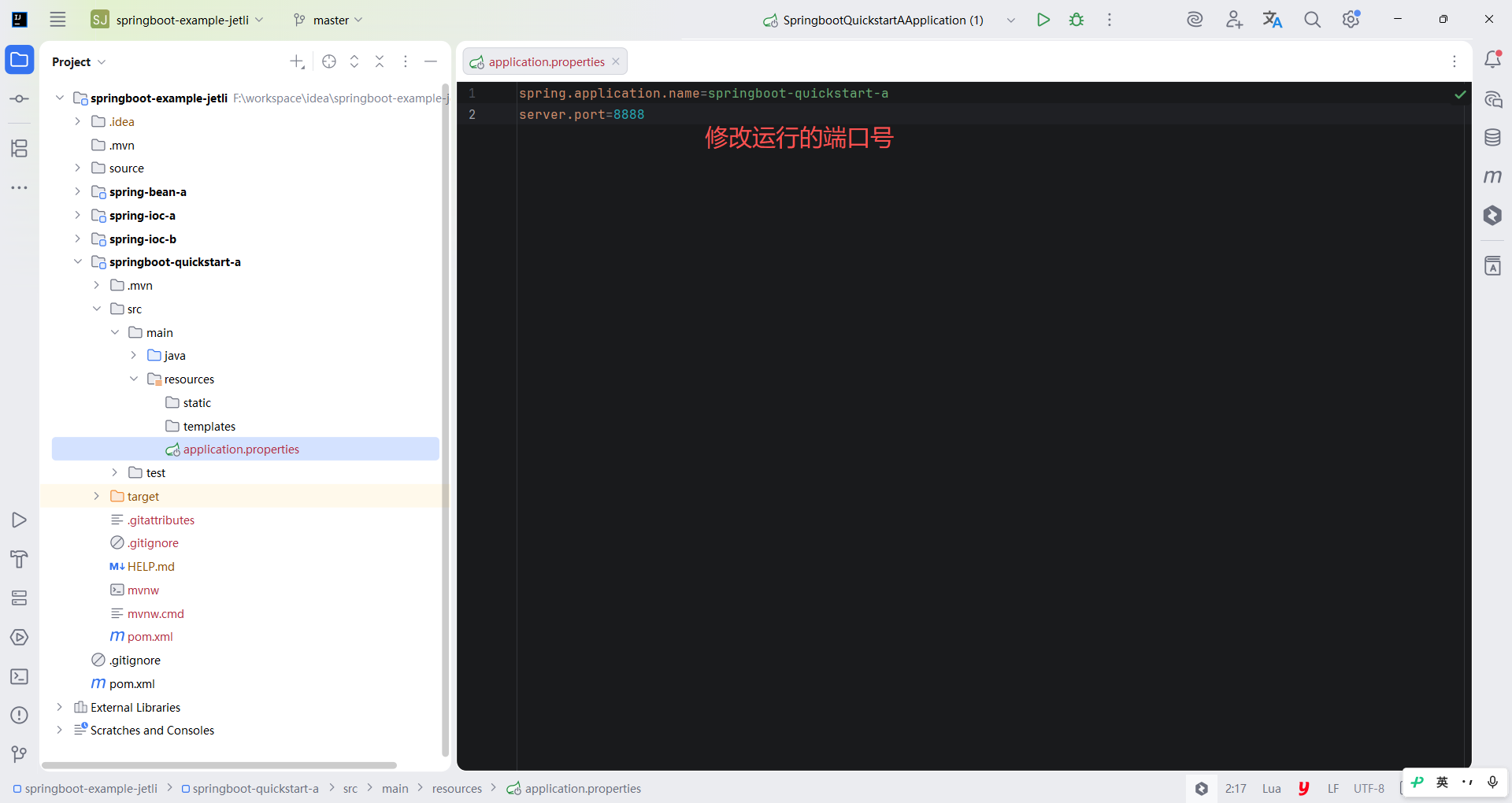Screen dimensions: 1512x803
Task: Expand the target folder
Action: [x=96, y=496]
